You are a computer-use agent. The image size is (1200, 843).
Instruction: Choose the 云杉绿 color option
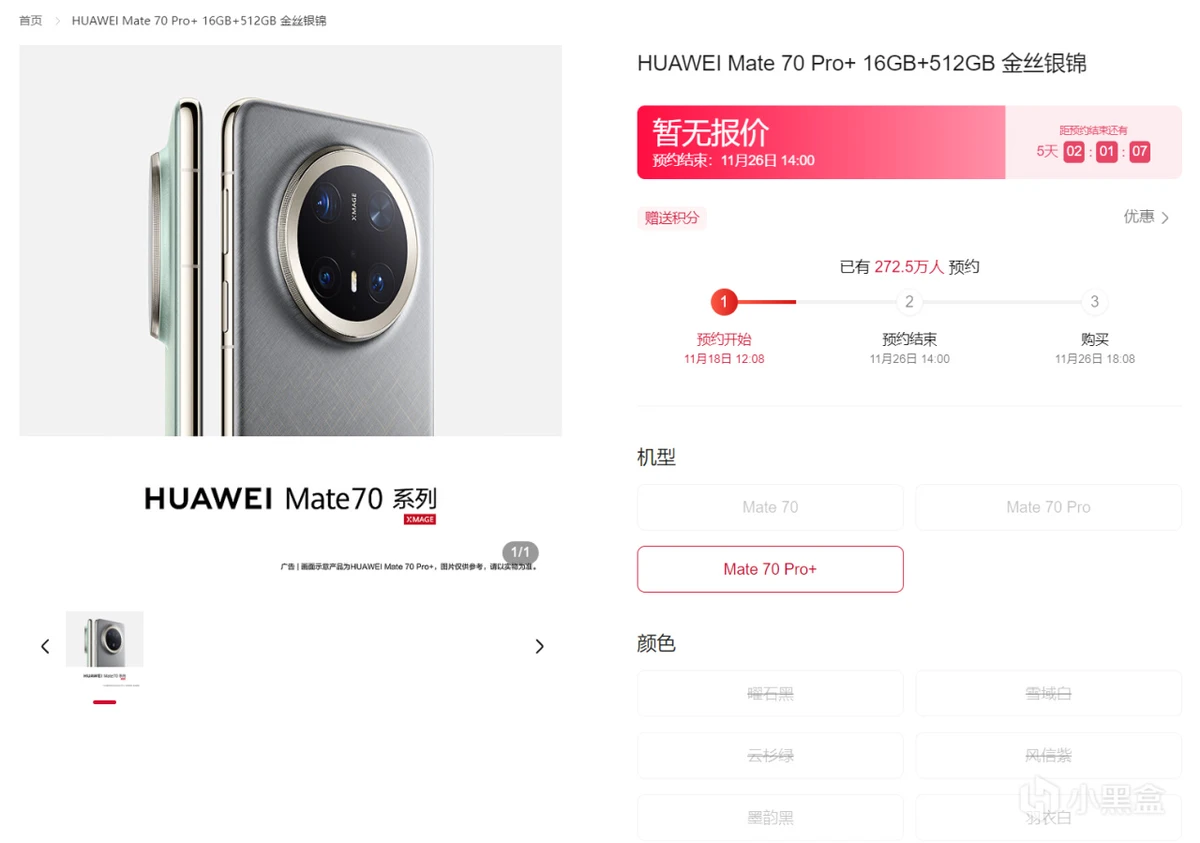pyautogui.click(x=770, y=755)
